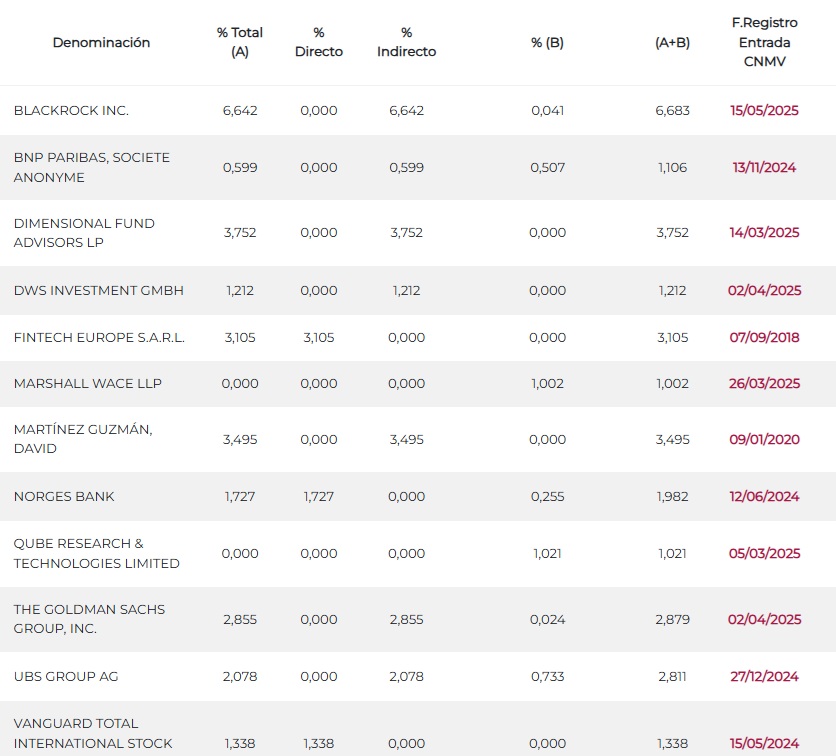The width and height of the screenshot is (836, 756).
Task: Click the % Indirecto column header
Action: [406, 42]
